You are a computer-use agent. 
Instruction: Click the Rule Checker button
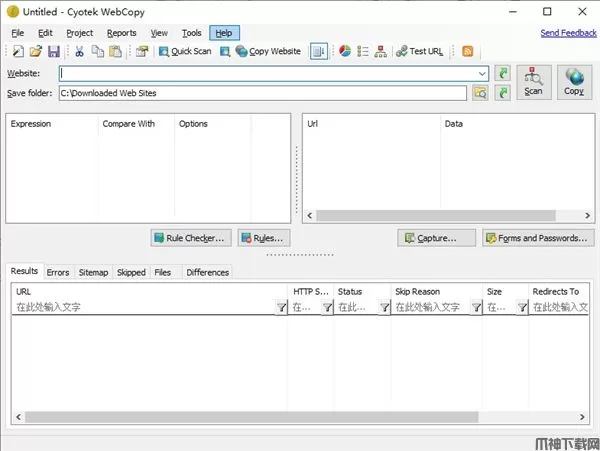190,238
